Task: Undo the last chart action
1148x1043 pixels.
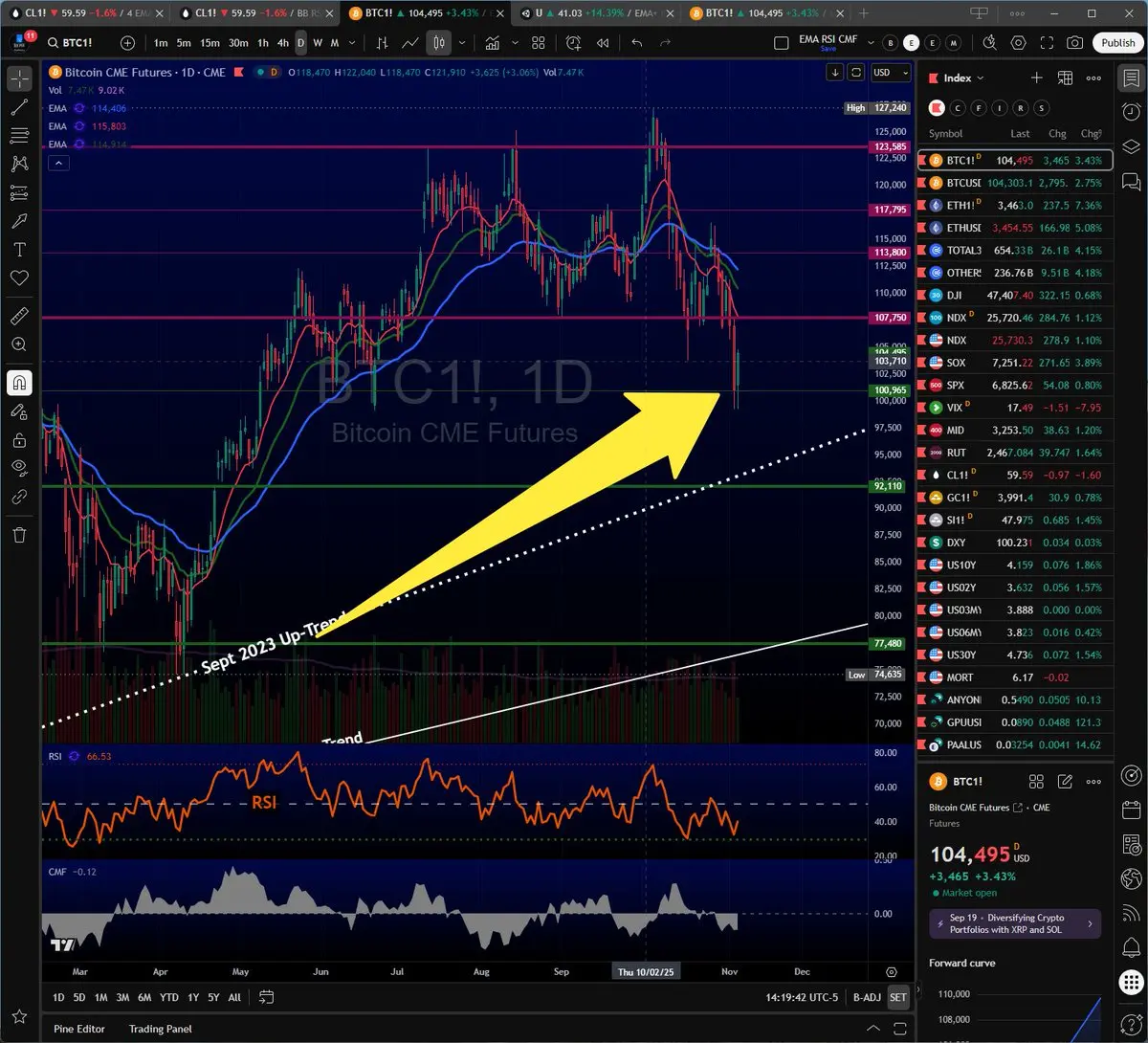Action: click(637, 43)
